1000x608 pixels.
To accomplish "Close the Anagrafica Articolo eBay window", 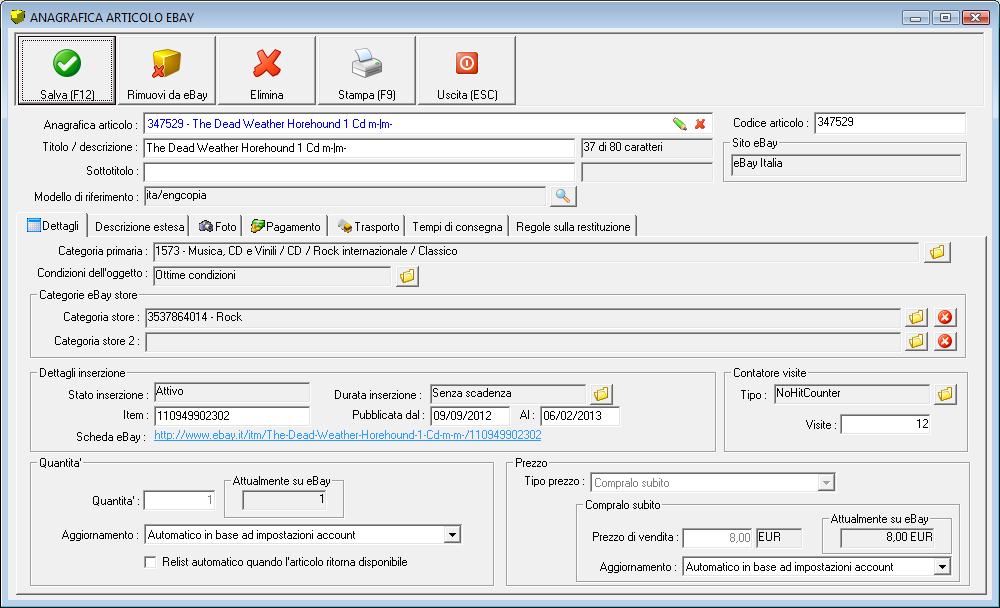I will click(x=976, y=18).
